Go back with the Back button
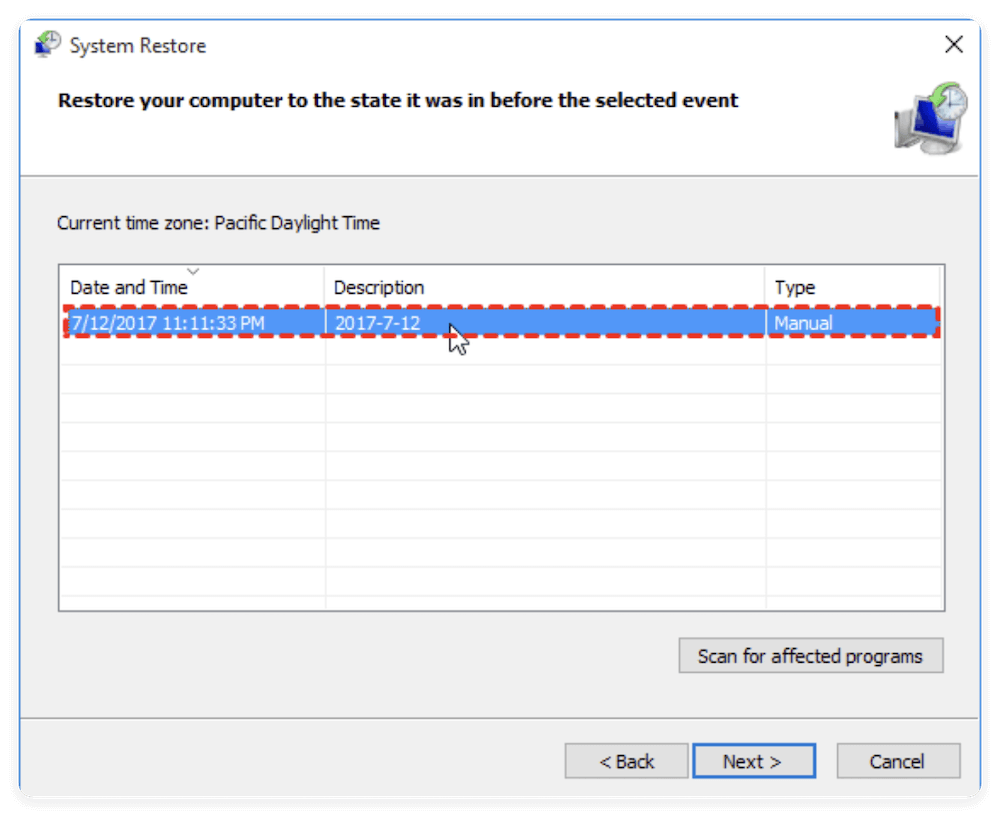 point(626,762)
